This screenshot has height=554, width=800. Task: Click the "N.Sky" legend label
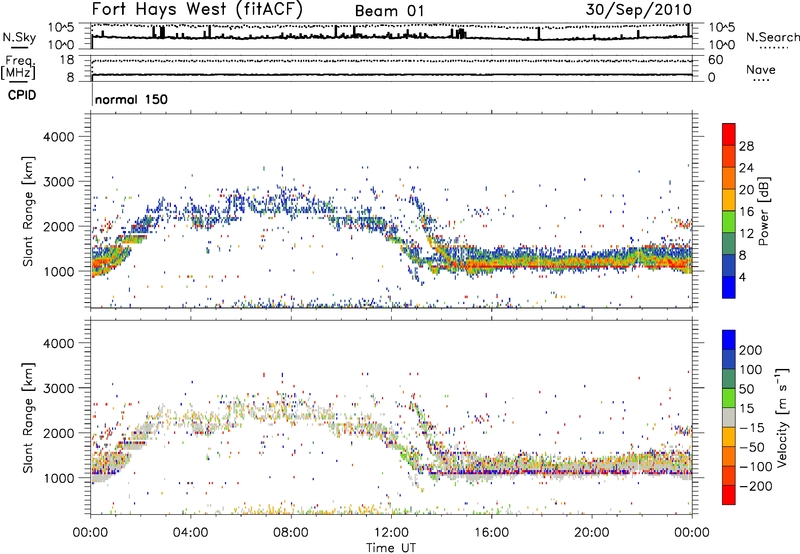coord(19,37)
